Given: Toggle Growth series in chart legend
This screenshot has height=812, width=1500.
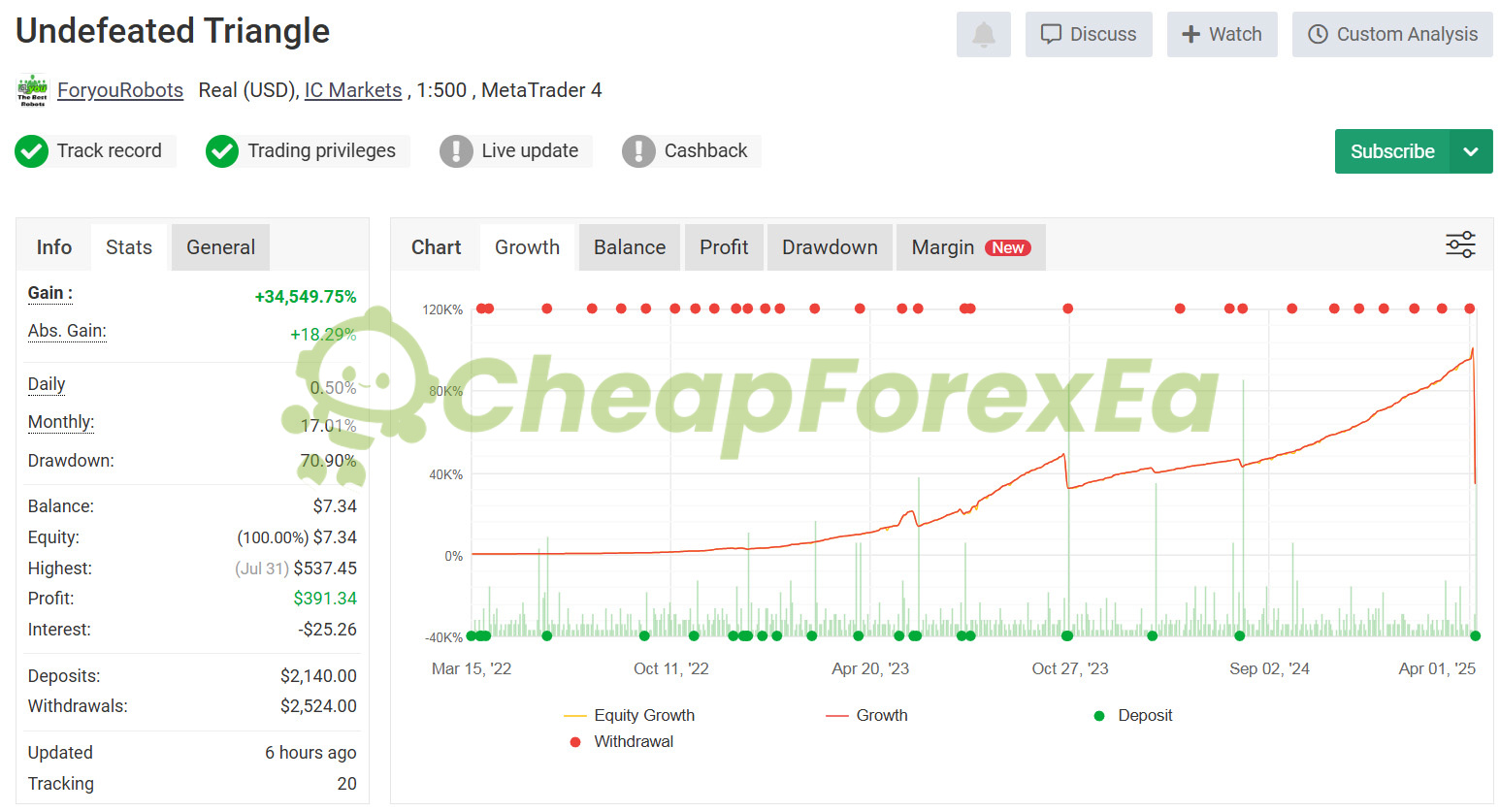Looking at the screenshot, I should click(866, 715).
